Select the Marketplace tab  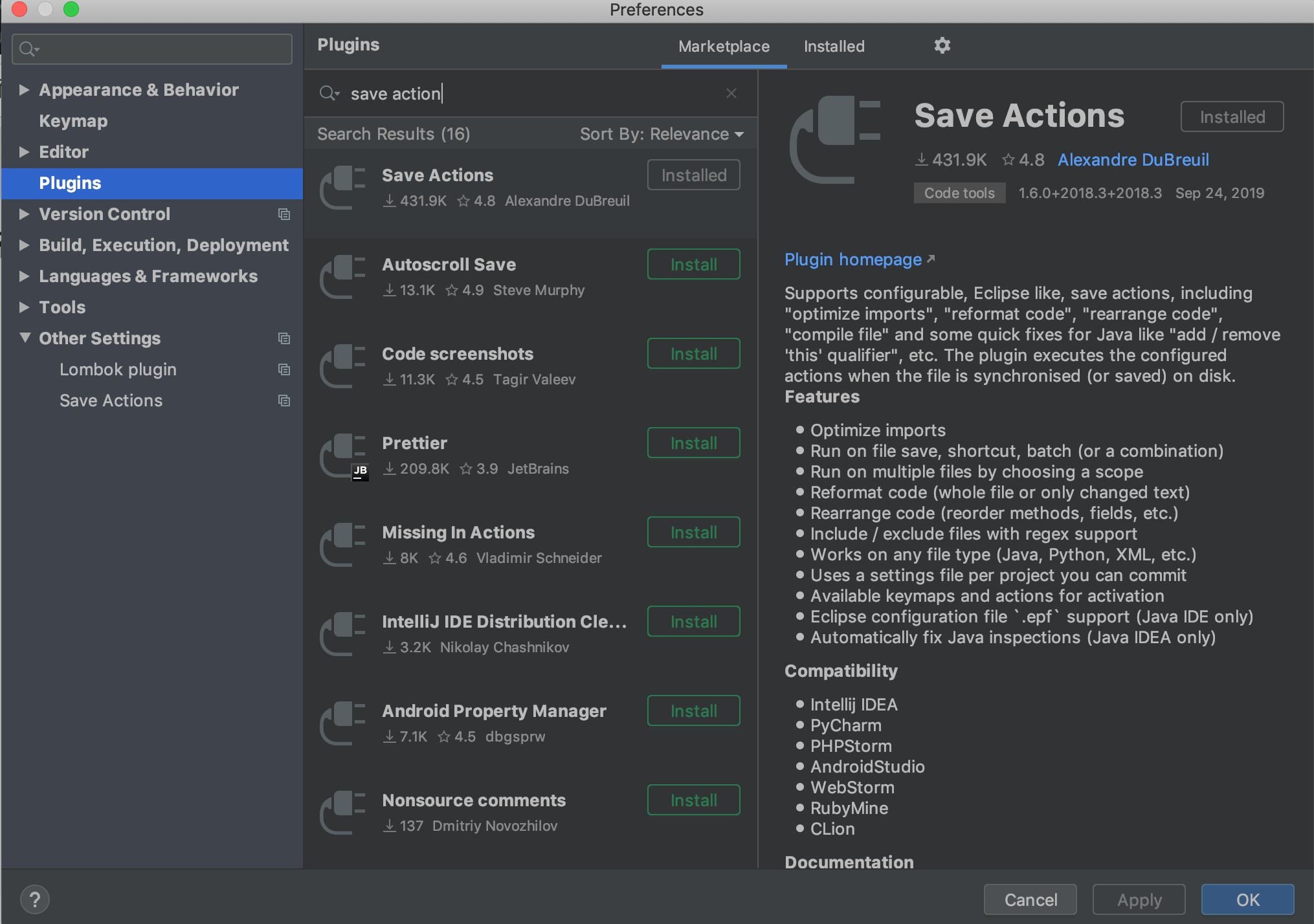(723, 46)
